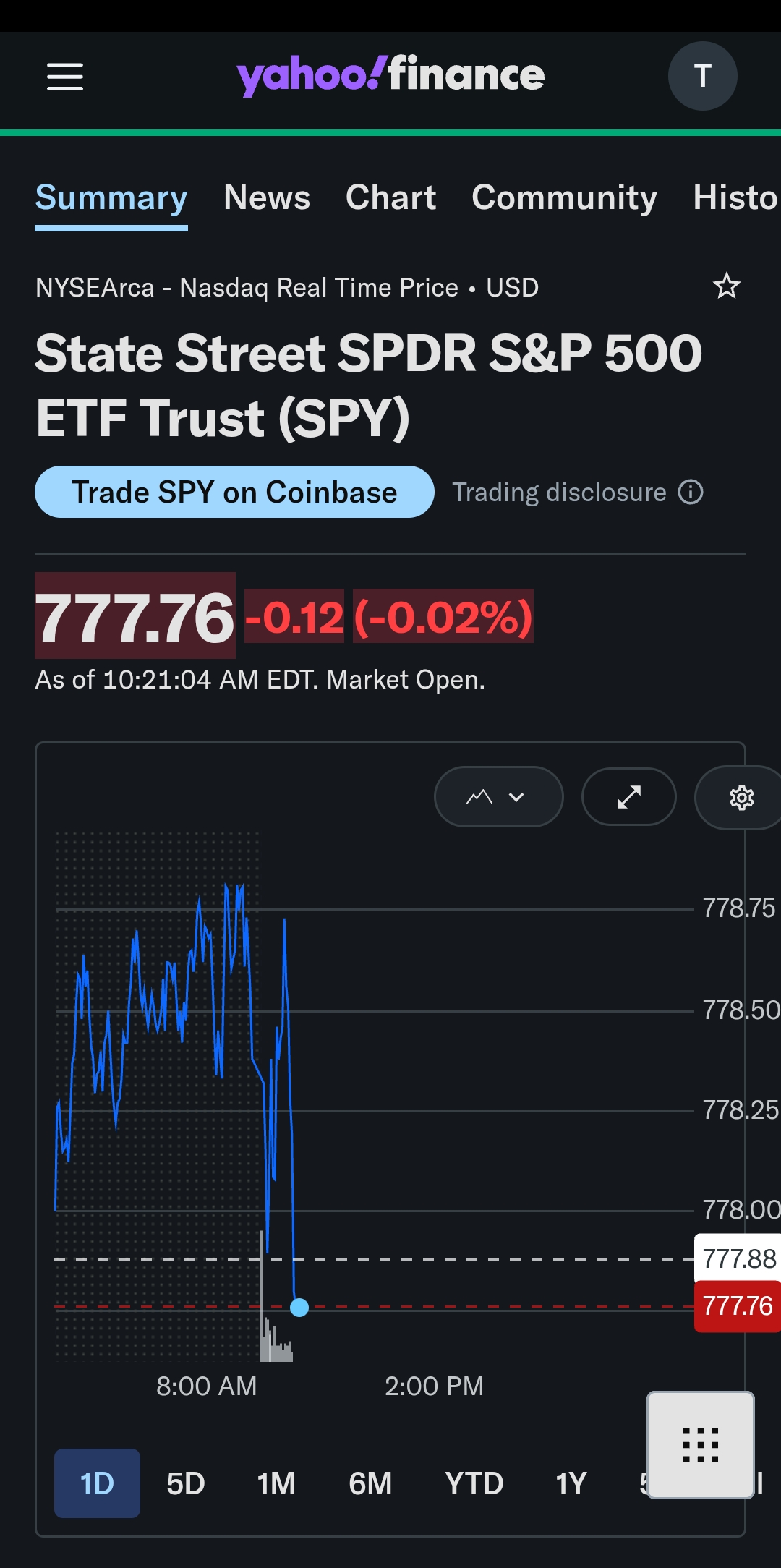Open chart type dropdown
This screenshot has width=781, height=1568.
498,797
